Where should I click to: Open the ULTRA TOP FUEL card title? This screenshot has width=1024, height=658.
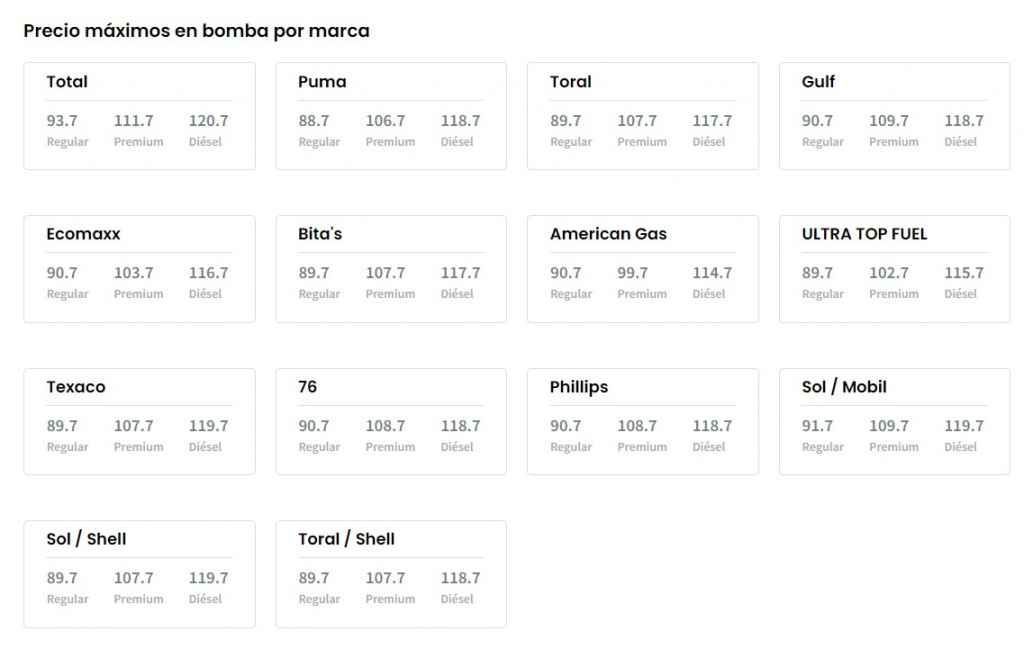tap(864, 234)
